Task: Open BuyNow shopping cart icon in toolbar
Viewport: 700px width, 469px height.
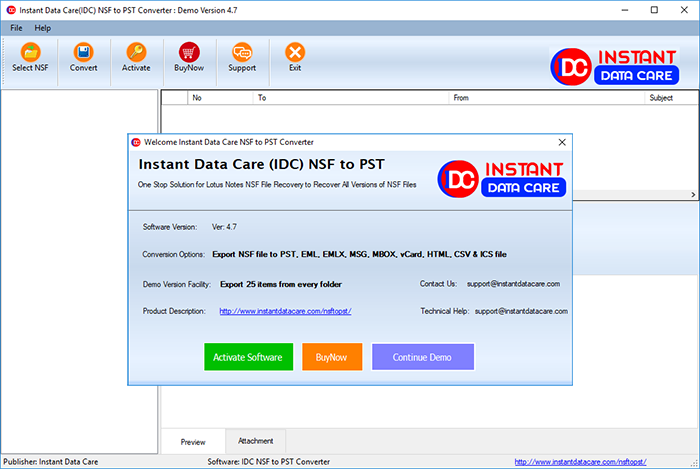Action: coord(188,54)
